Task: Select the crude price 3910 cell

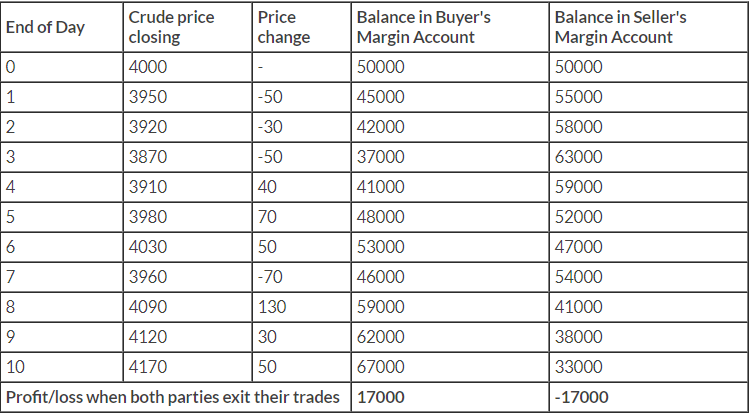Action: 187,187
